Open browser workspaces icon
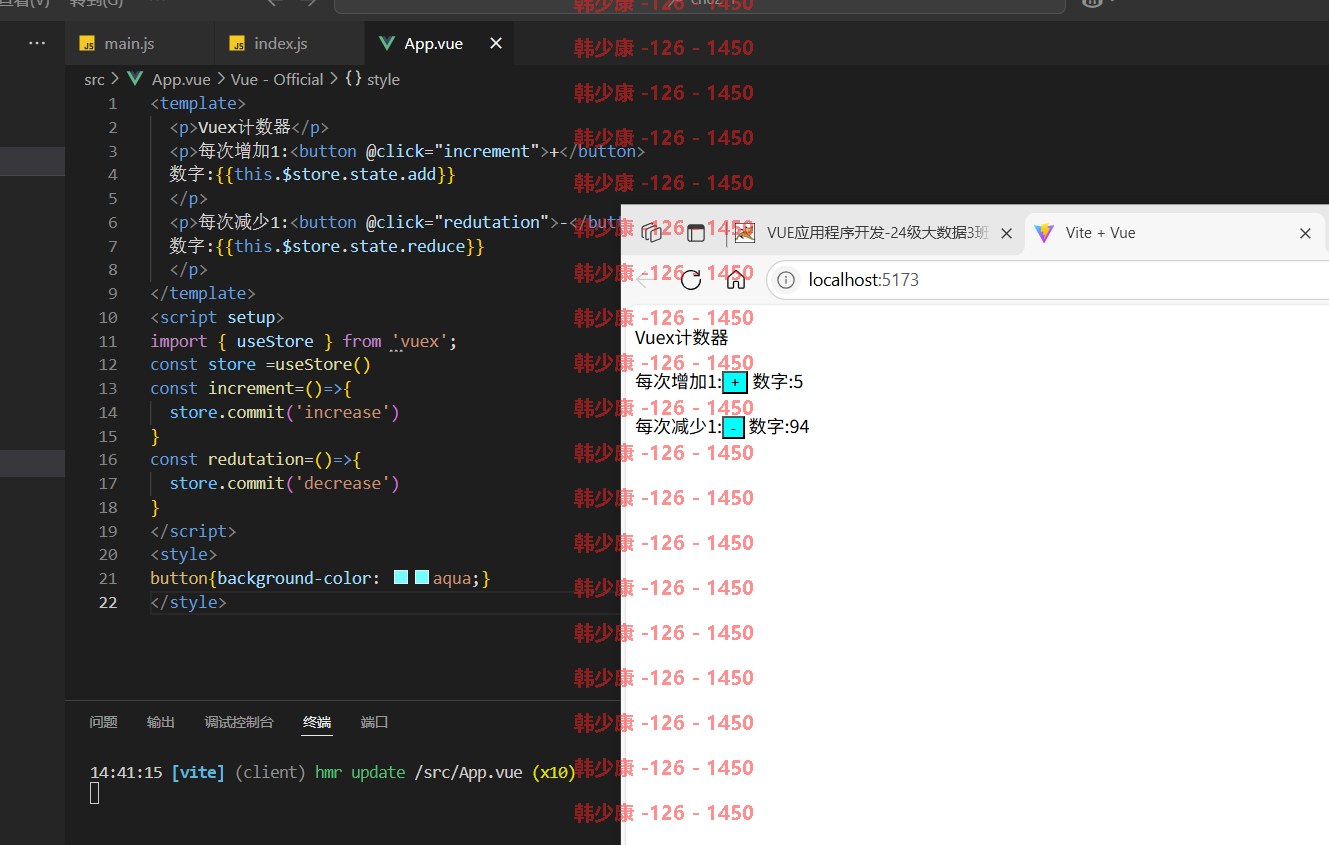Screen dimensions: 1329x845 coord(651,232)
